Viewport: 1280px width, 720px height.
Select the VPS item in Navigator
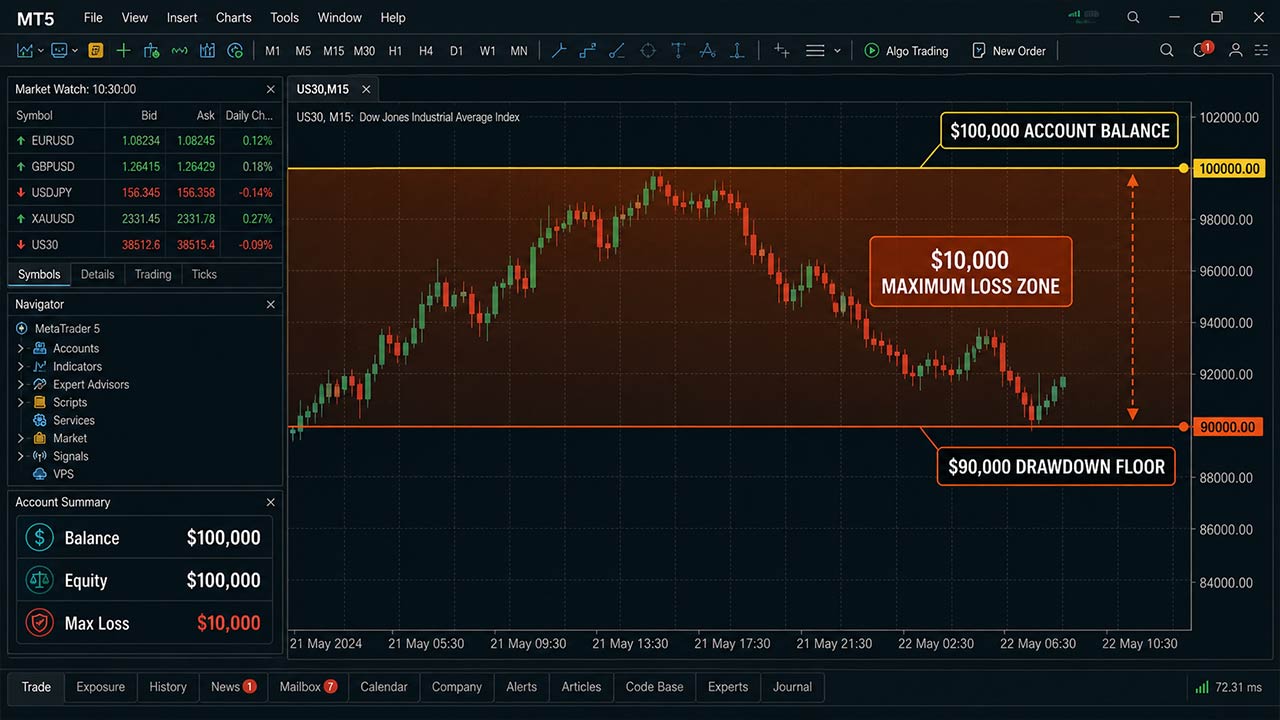tap(54, 474)
